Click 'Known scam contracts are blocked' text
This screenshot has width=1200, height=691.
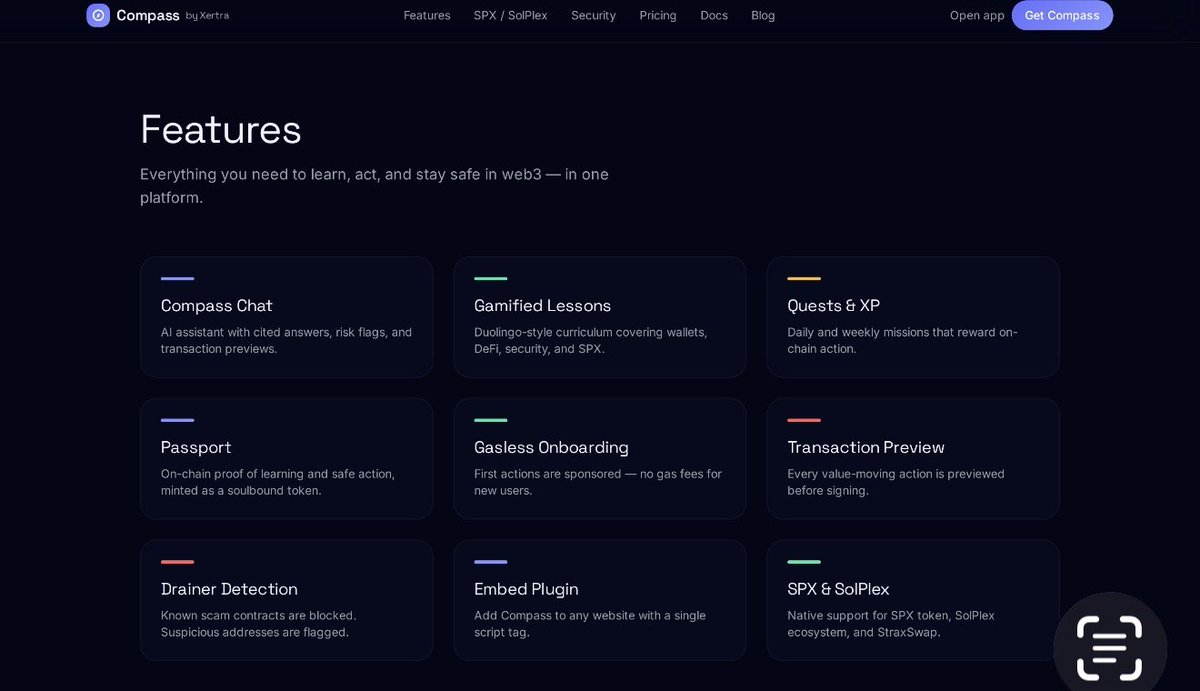[x=258, y=624]
